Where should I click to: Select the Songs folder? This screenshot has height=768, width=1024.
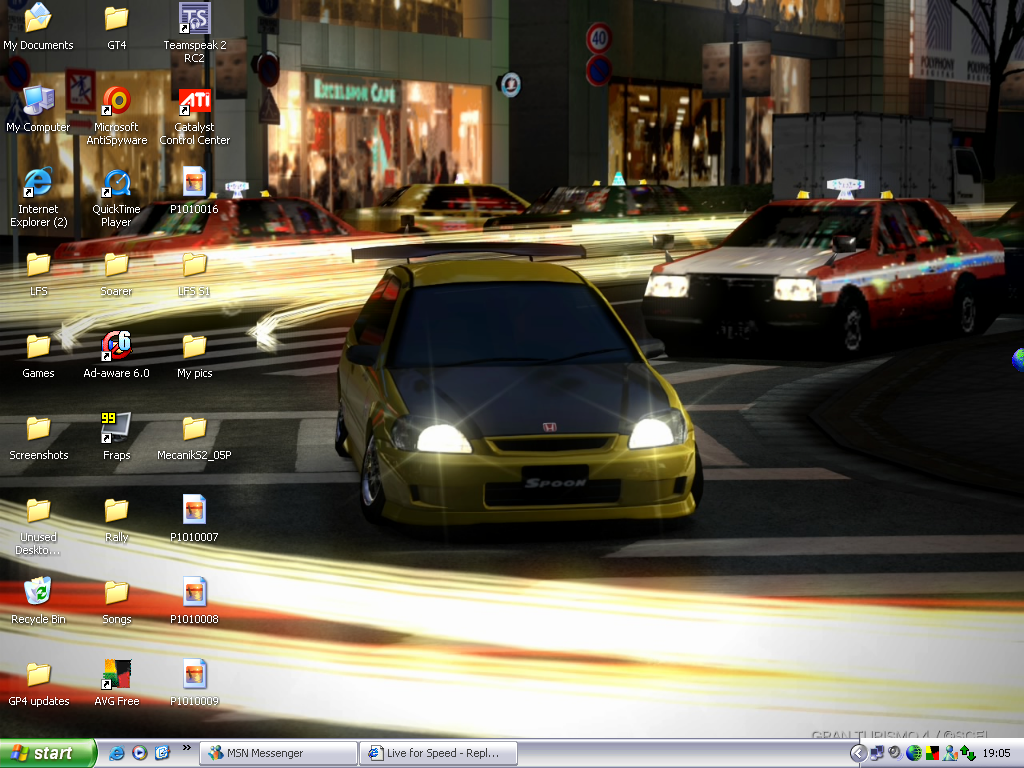116,602
